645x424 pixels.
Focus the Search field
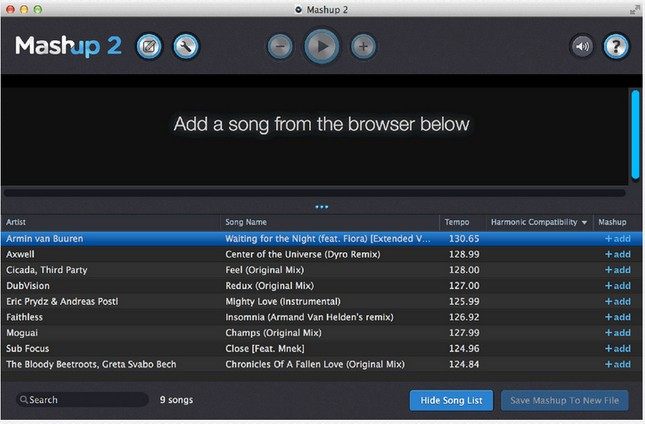pos(82,400)
